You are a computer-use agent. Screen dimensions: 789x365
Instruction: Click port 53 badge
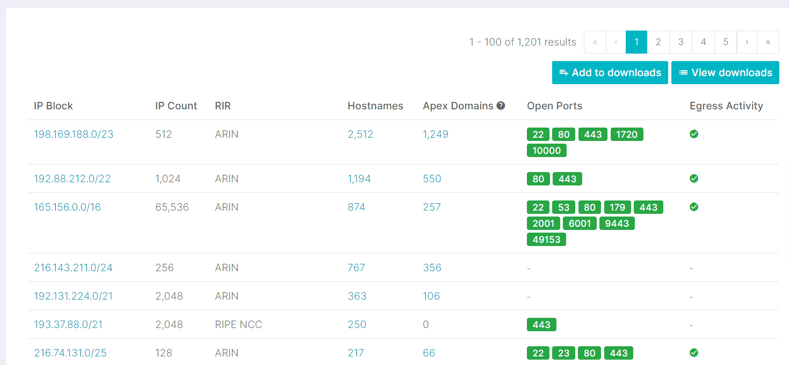tap(564, 207)
